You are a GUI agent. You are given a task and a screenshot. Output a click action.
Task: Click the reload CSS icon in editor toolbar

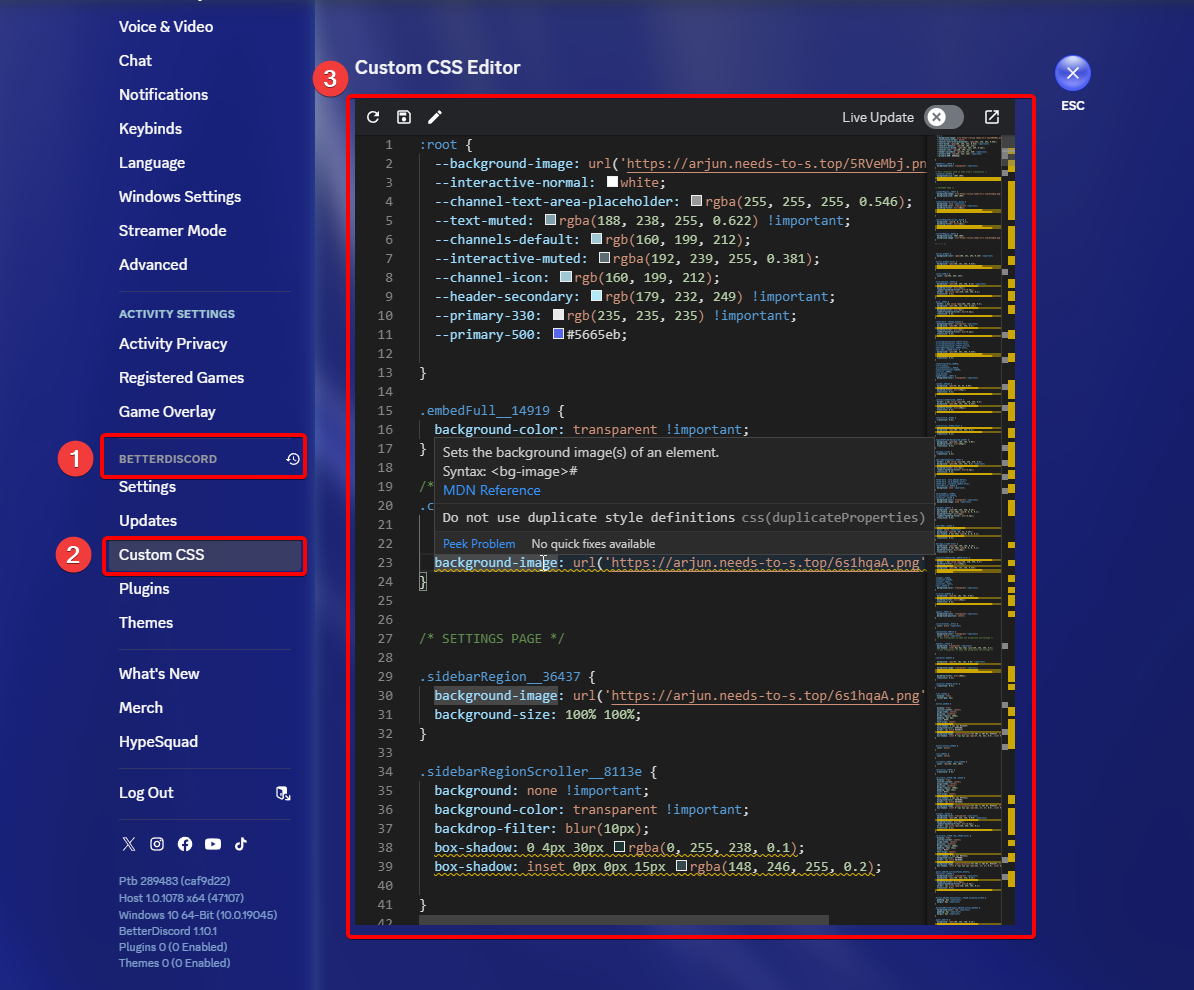pos(372,117)
